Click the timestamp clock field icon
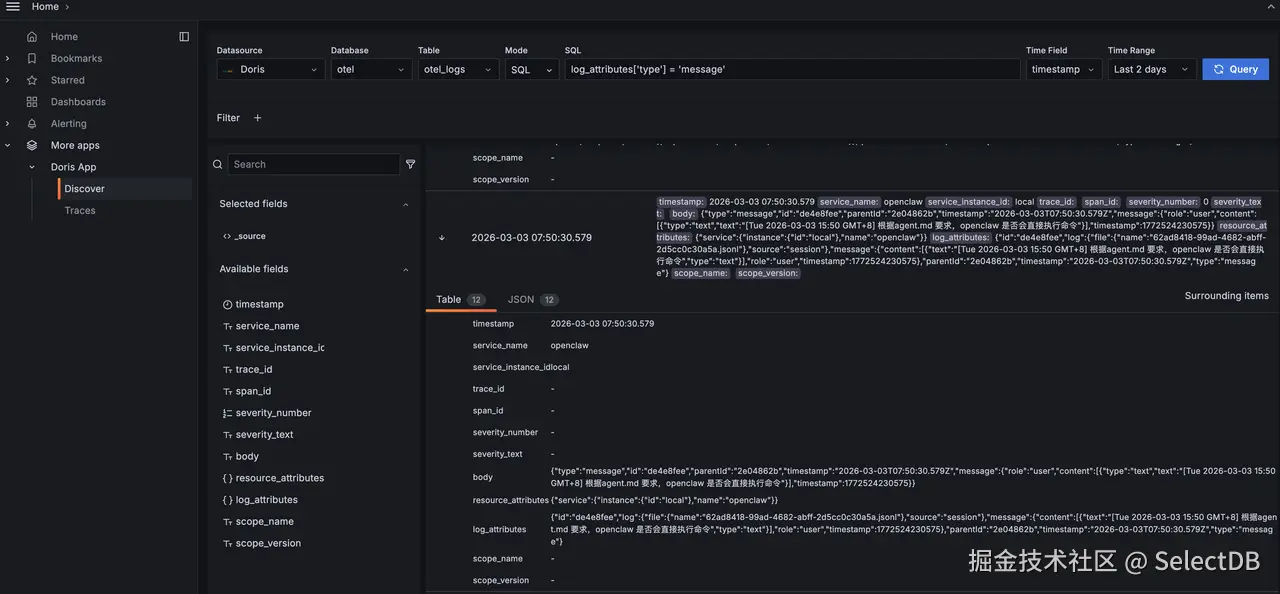Viewport: 1280px width, 594px height. point(227,304)
